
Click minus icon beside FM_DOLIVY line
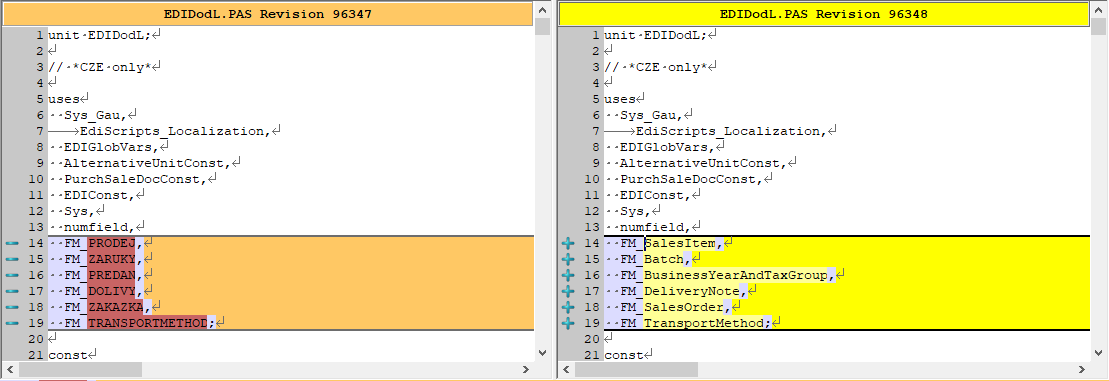(x=12, y=291)
